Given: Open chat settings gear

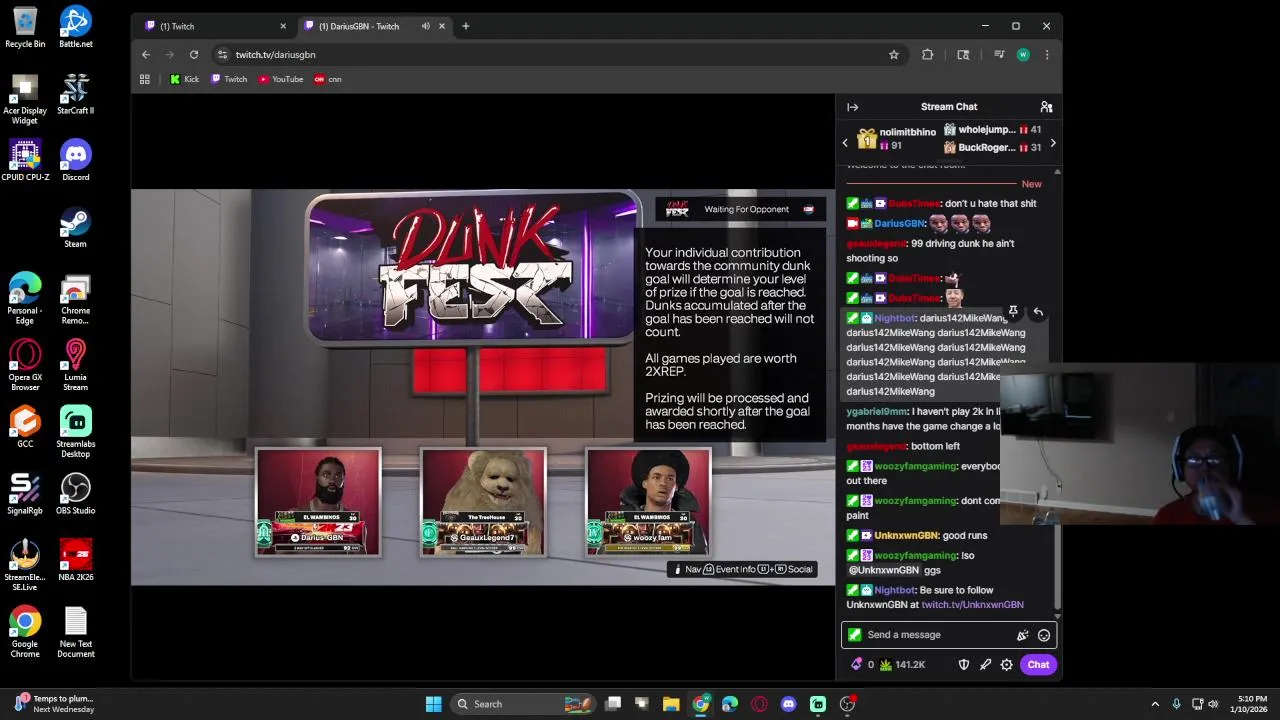Looking at the screenshot, I should [x=1007, y=664].
